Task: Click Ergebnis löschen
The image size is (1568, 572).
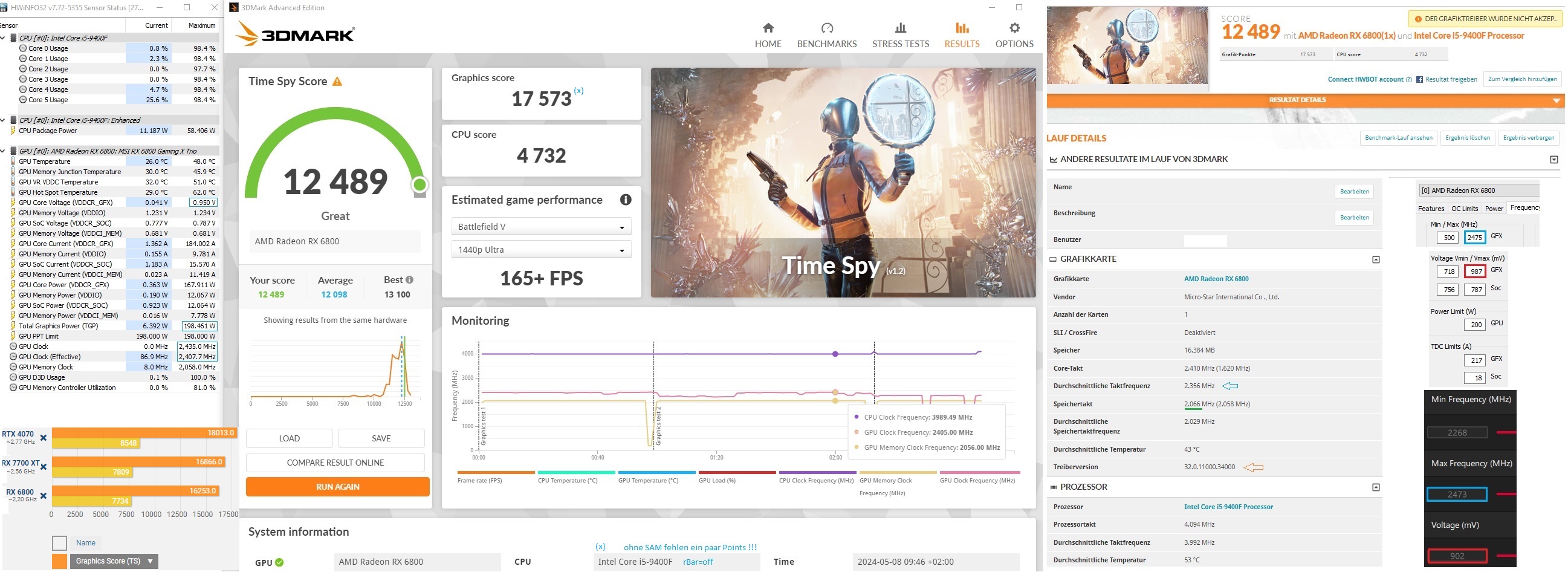Action: (1468, 138)
